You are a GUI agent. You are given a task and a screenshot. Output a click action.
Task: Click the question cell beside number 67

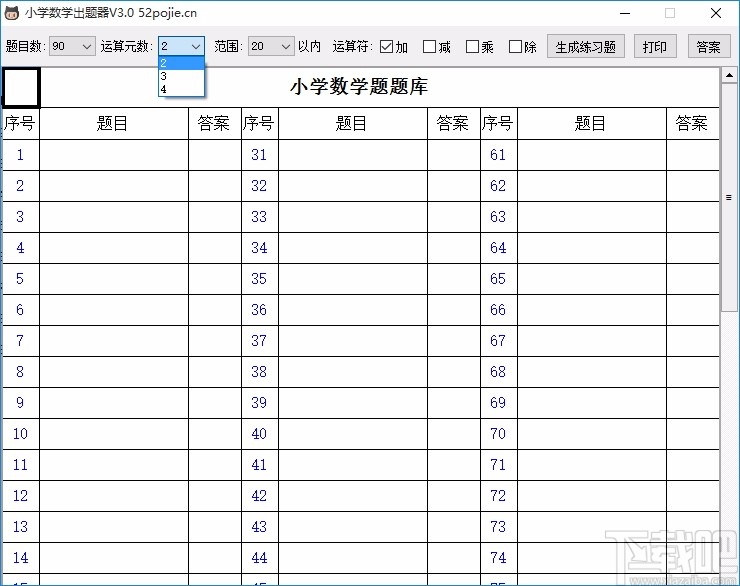coord(592,341)
